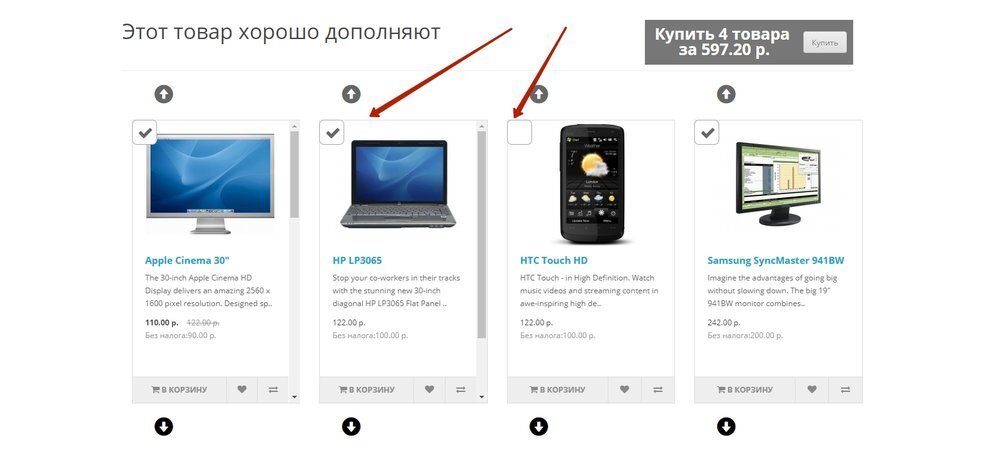Click down arrow below Samsung SyncMaster card

pyautogui.click(x=726, y=426)
